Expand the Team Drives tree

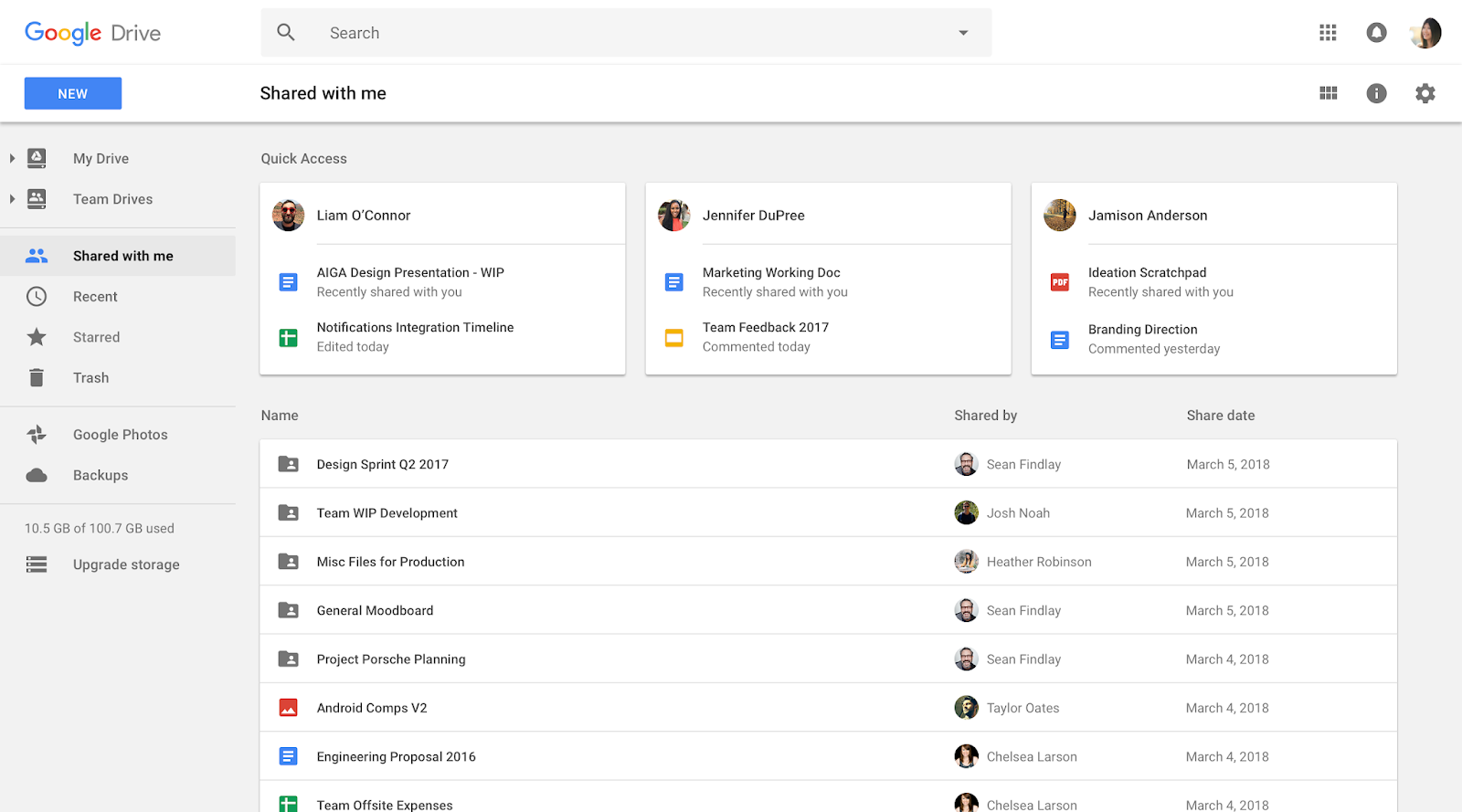[x=12, y=199]
